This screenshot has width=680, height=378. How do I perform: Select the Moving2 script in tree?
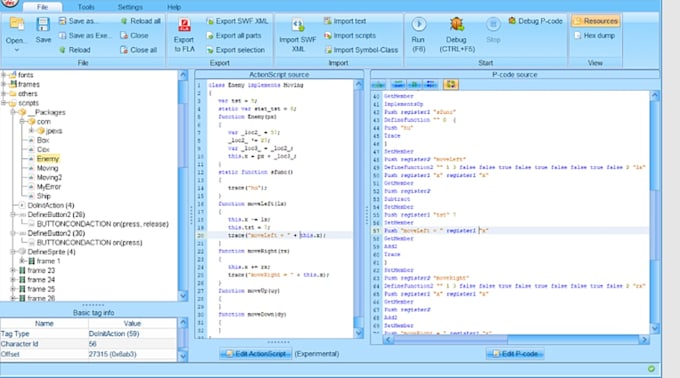pos(49,177)
